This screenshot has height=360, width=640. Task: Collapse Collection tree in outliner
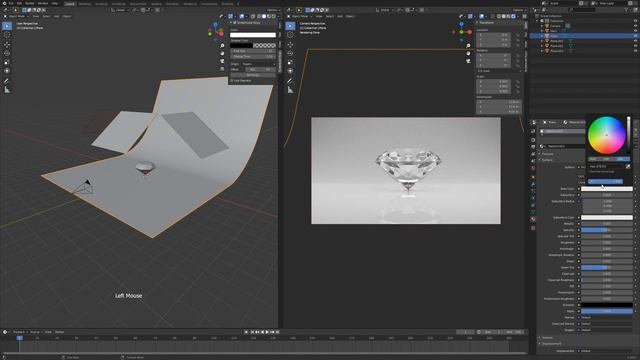538,21
